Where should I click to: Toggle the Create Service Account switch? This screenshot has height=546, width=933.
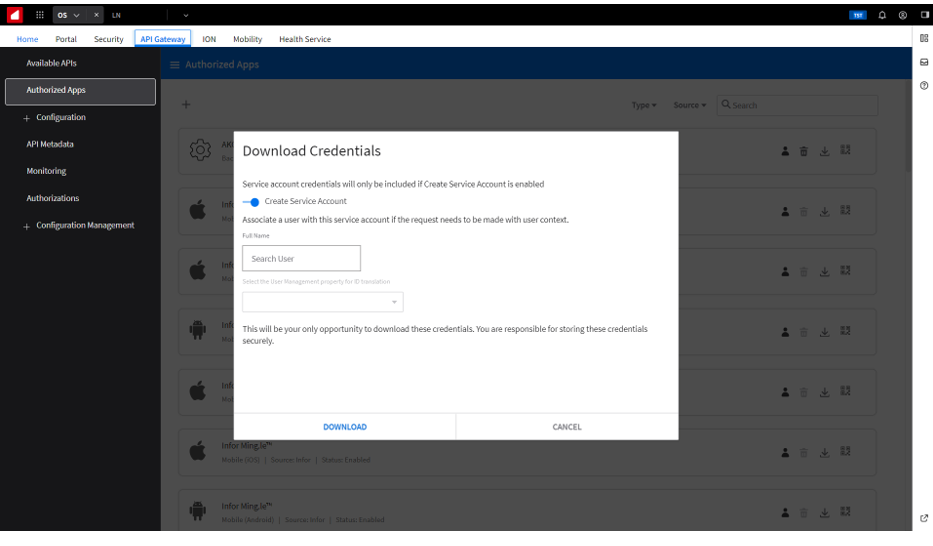coord(251,202)
